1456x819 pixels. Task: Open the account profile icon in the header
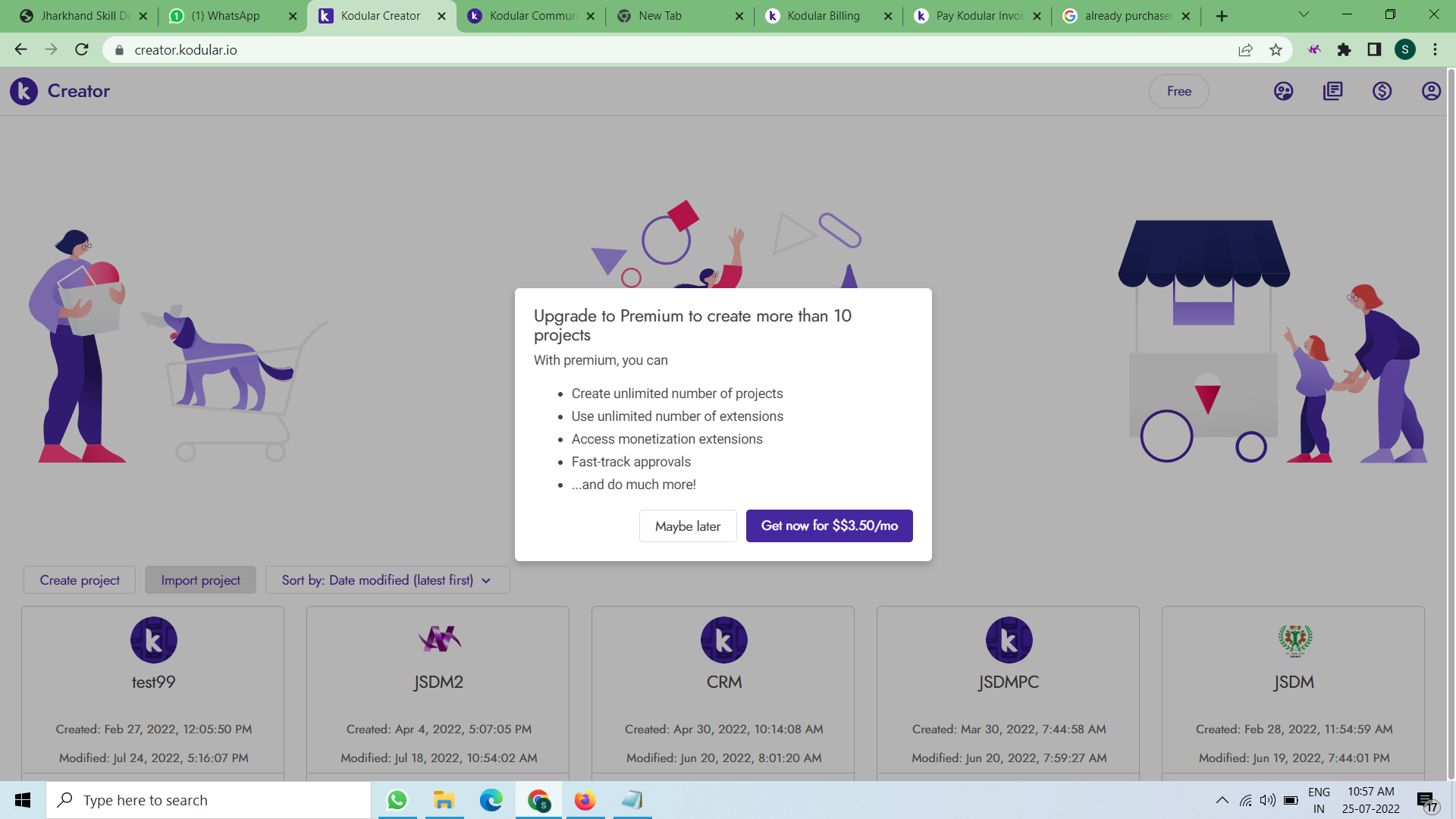click(x=1430, y=91)
